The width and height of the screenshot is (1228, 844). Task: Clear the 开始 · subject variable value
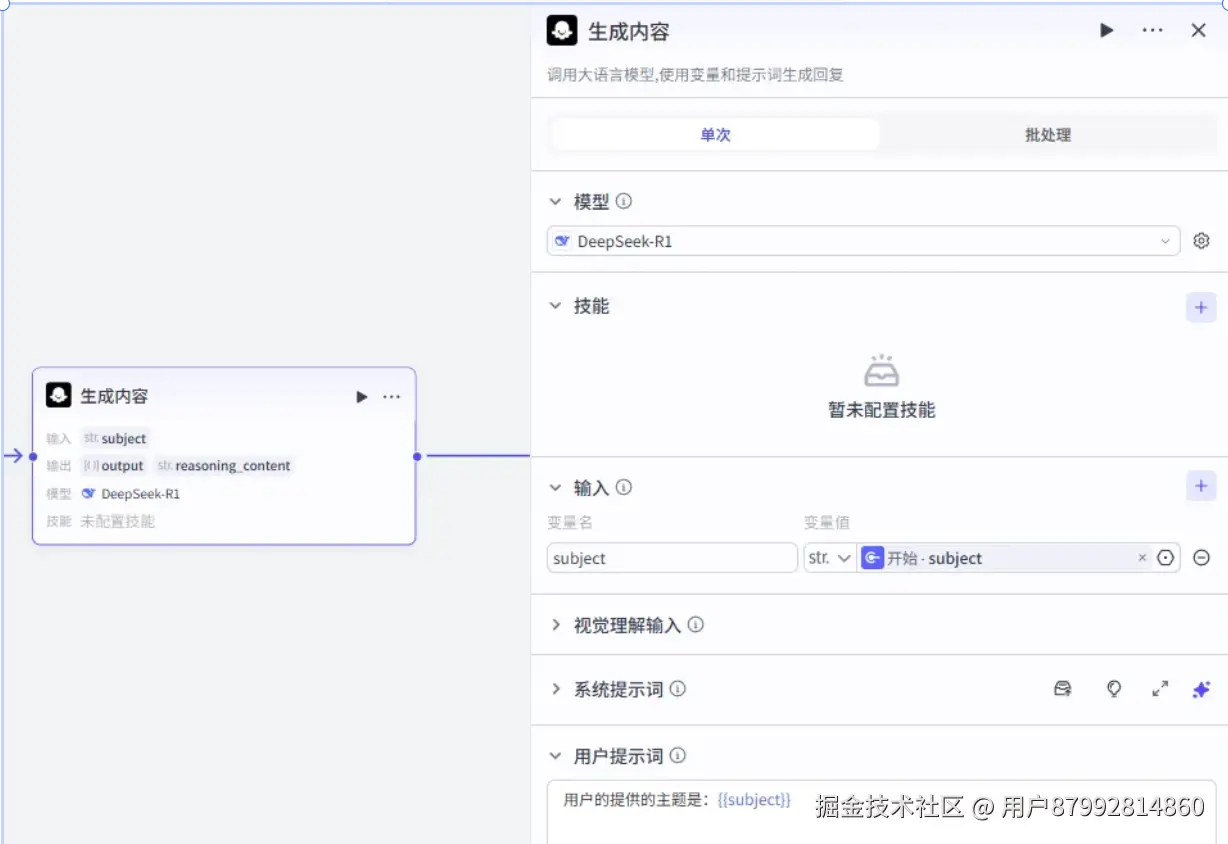tap(1142, 558)
